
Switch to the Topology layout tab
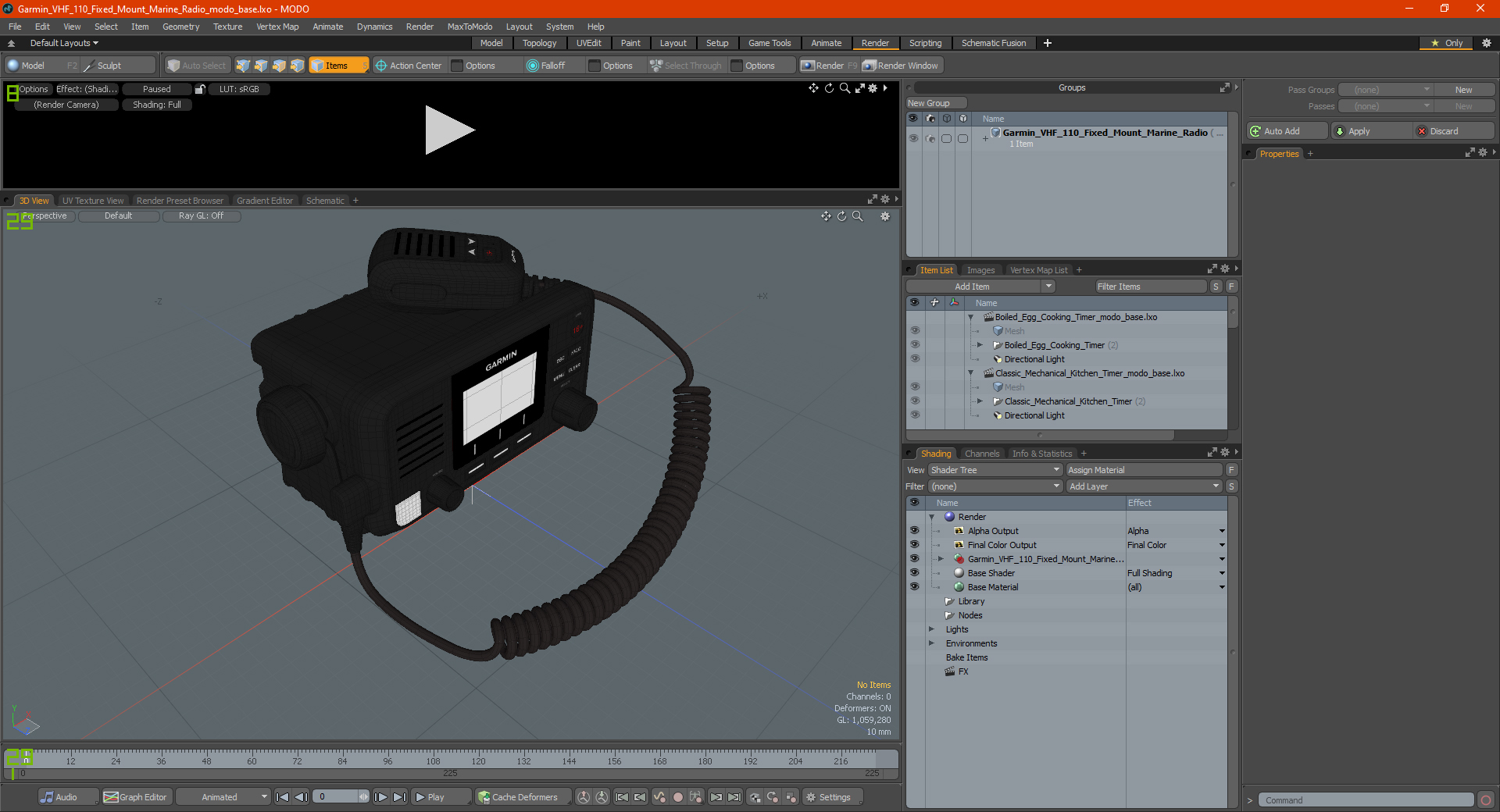coord(539,43)
